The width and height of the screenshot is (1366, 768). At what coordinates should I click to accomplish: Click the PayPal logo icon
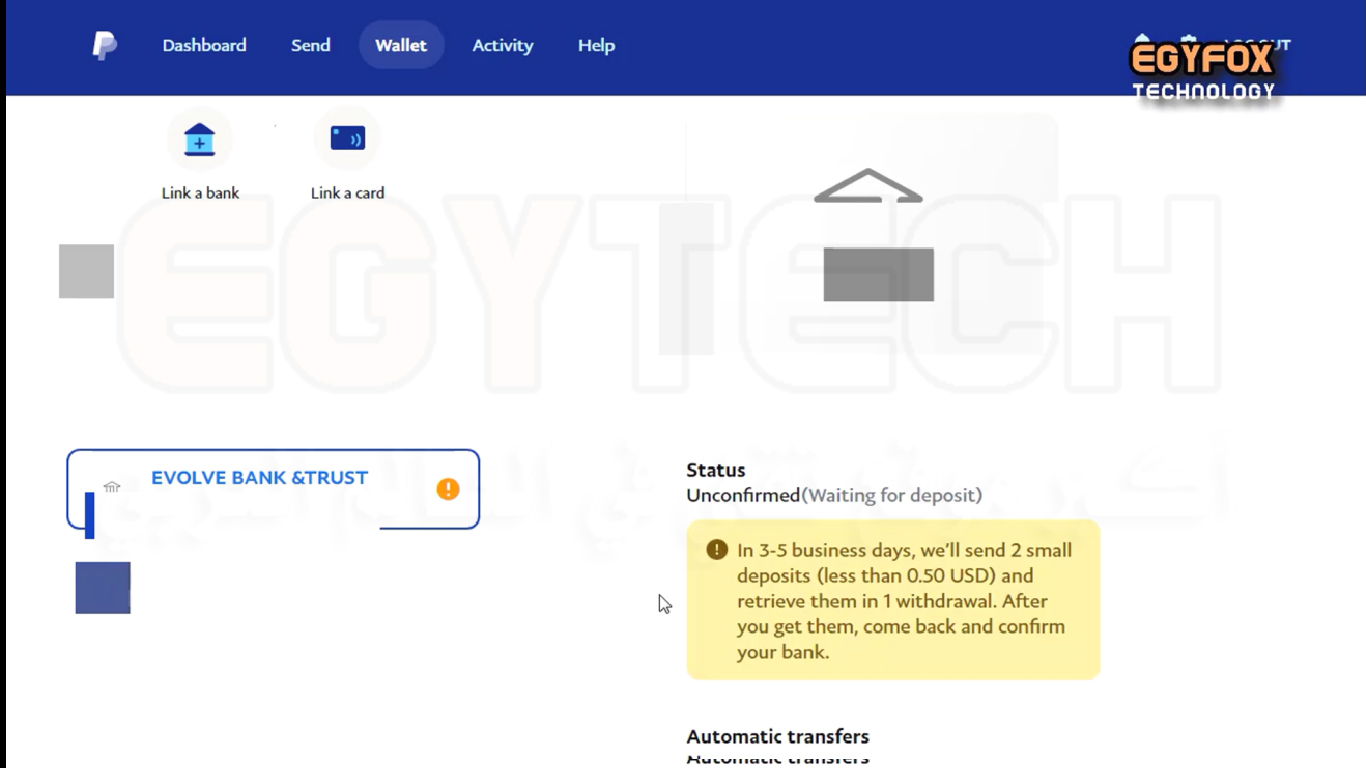click(104, 45)
